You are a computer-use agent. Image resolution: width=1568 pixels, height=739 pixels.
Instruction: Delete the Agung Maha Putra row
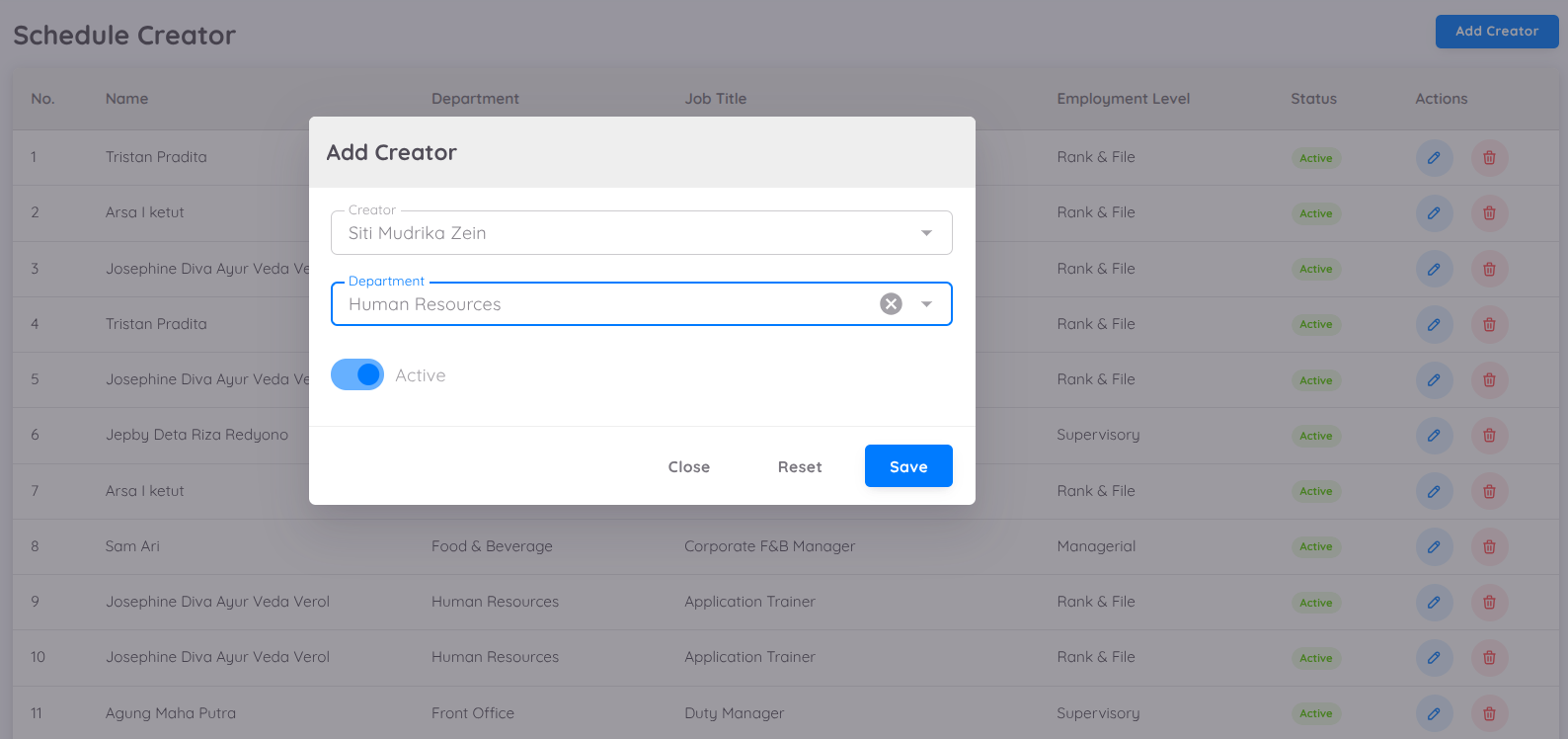tap(1489, 713)
